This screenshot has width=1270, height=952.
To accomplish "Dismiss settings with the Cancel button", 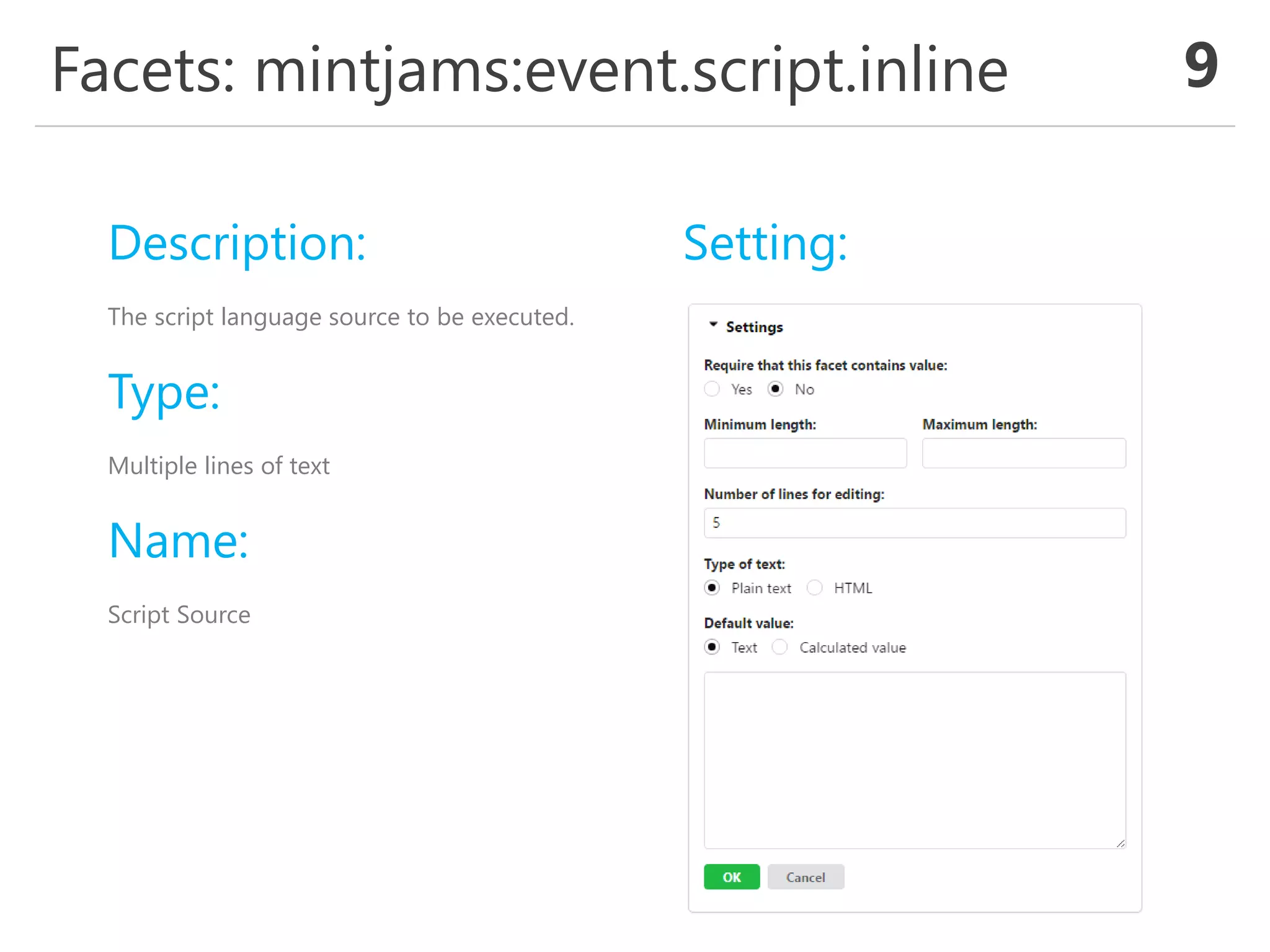I will coord(806,877).
